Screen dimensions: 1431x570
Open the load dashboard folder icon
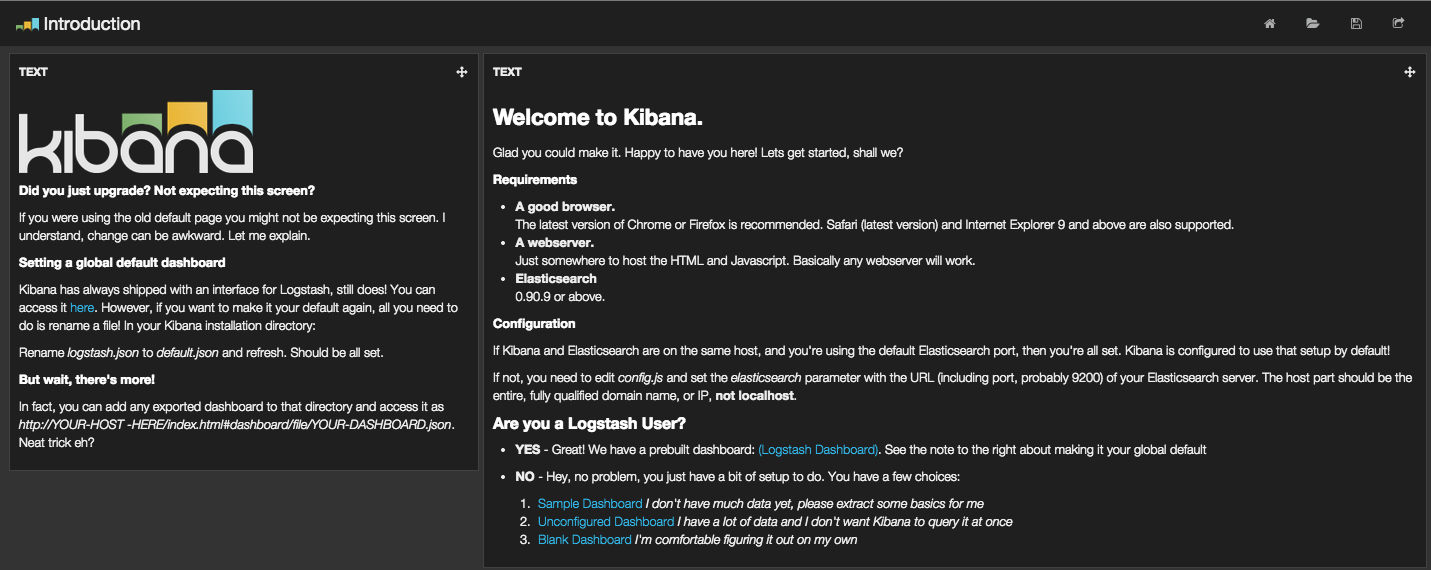tap(1312, 24)
